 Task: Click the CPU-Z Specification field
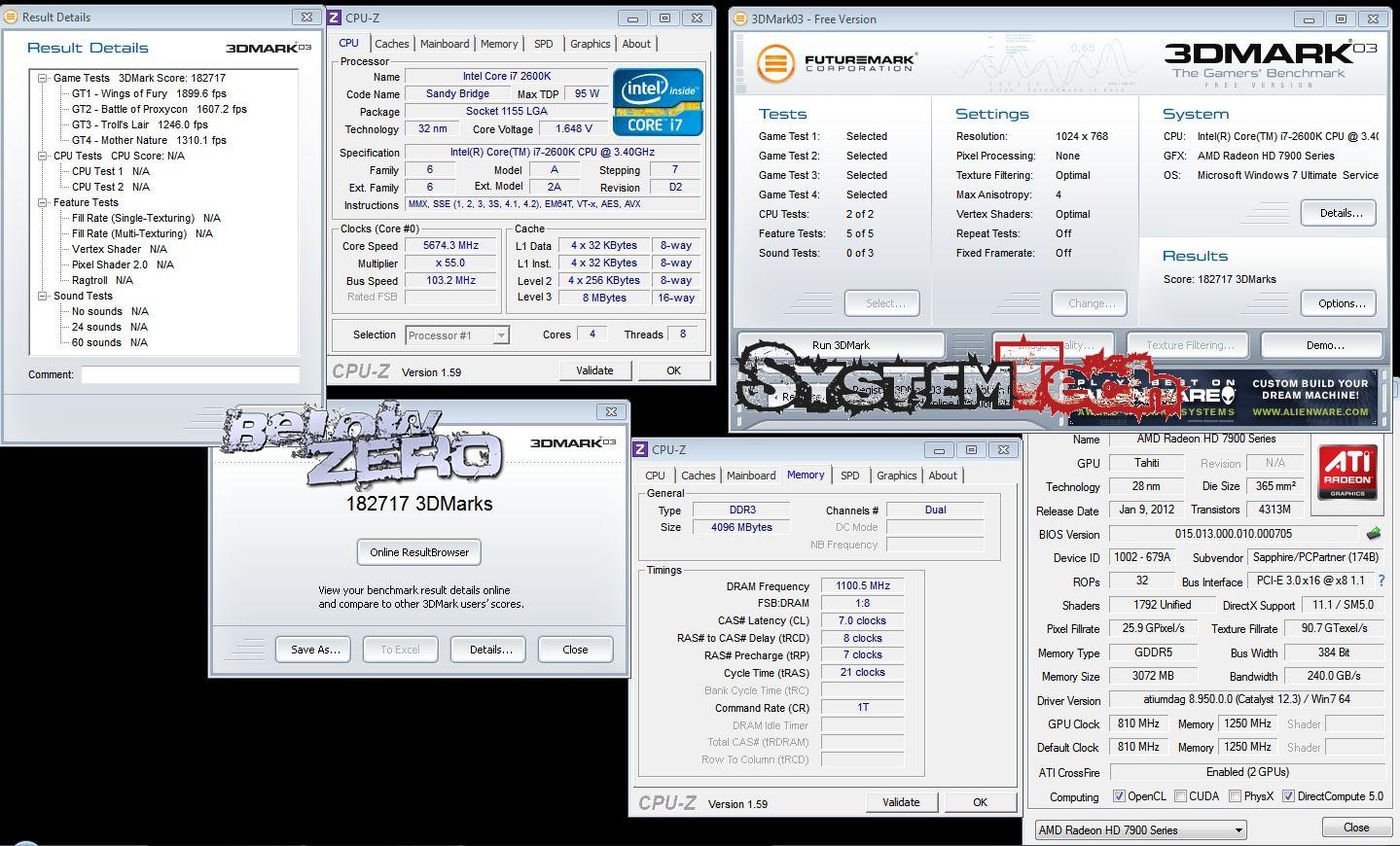552,153
